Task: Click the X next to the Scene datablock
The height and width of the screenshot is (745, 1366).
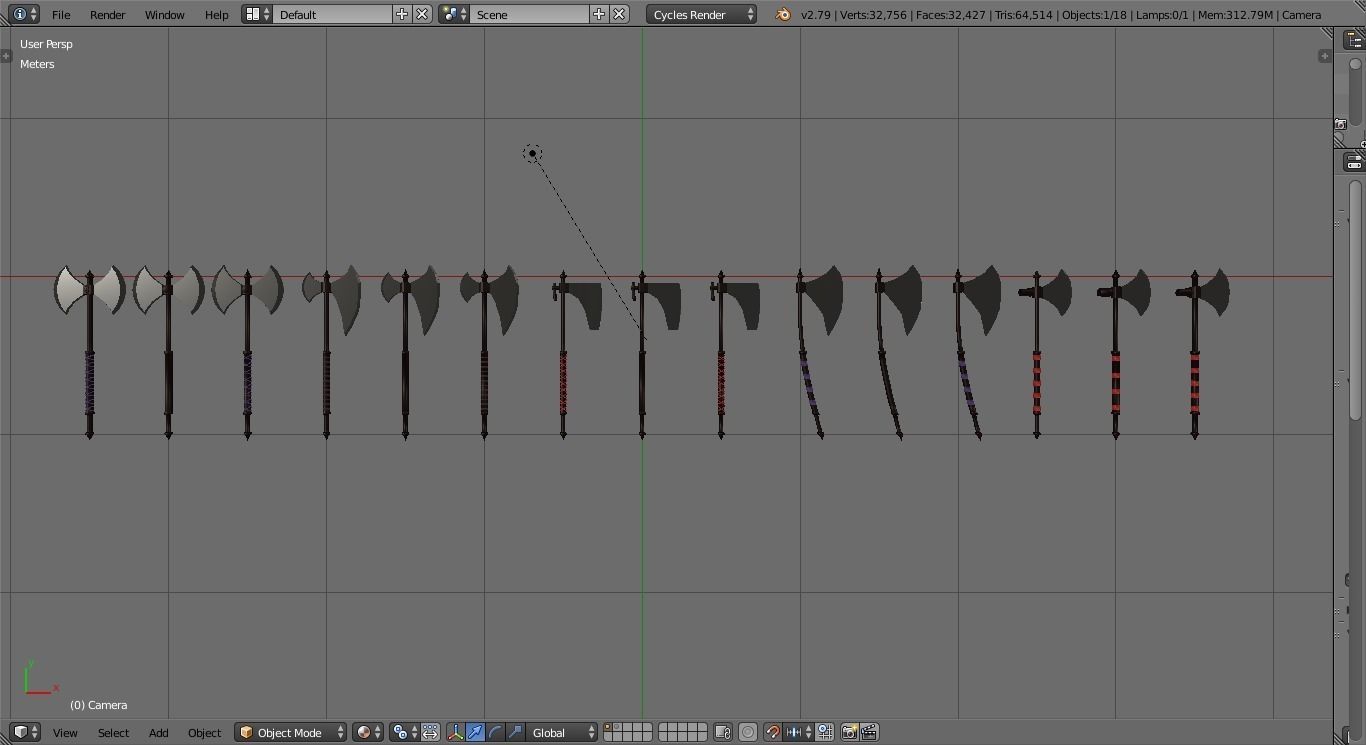Action: [619, 14]
